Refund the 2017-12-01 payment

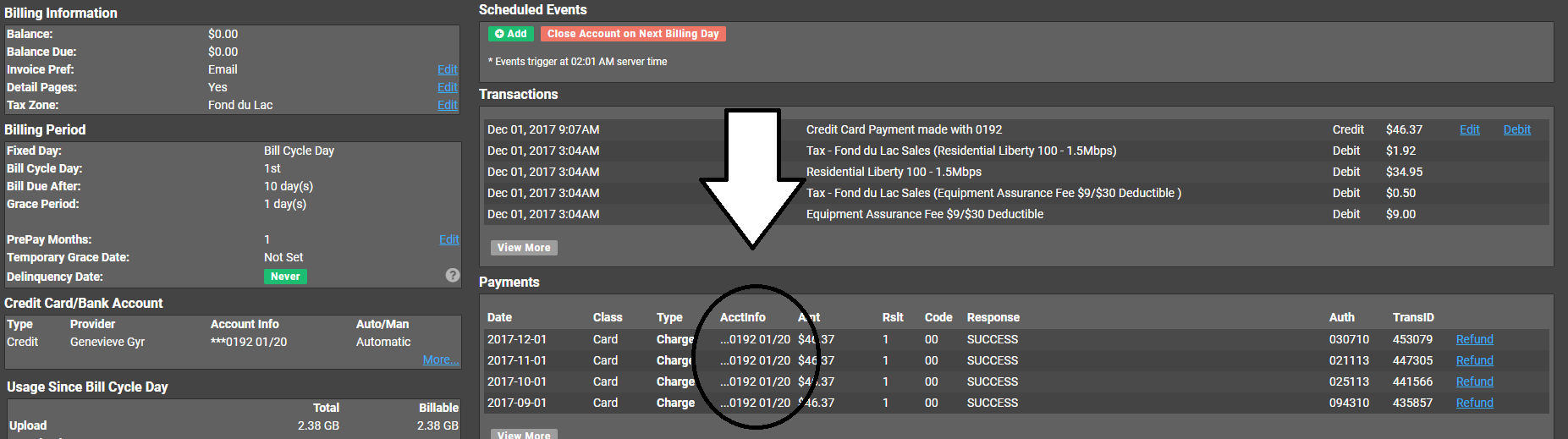[1474, 339]
